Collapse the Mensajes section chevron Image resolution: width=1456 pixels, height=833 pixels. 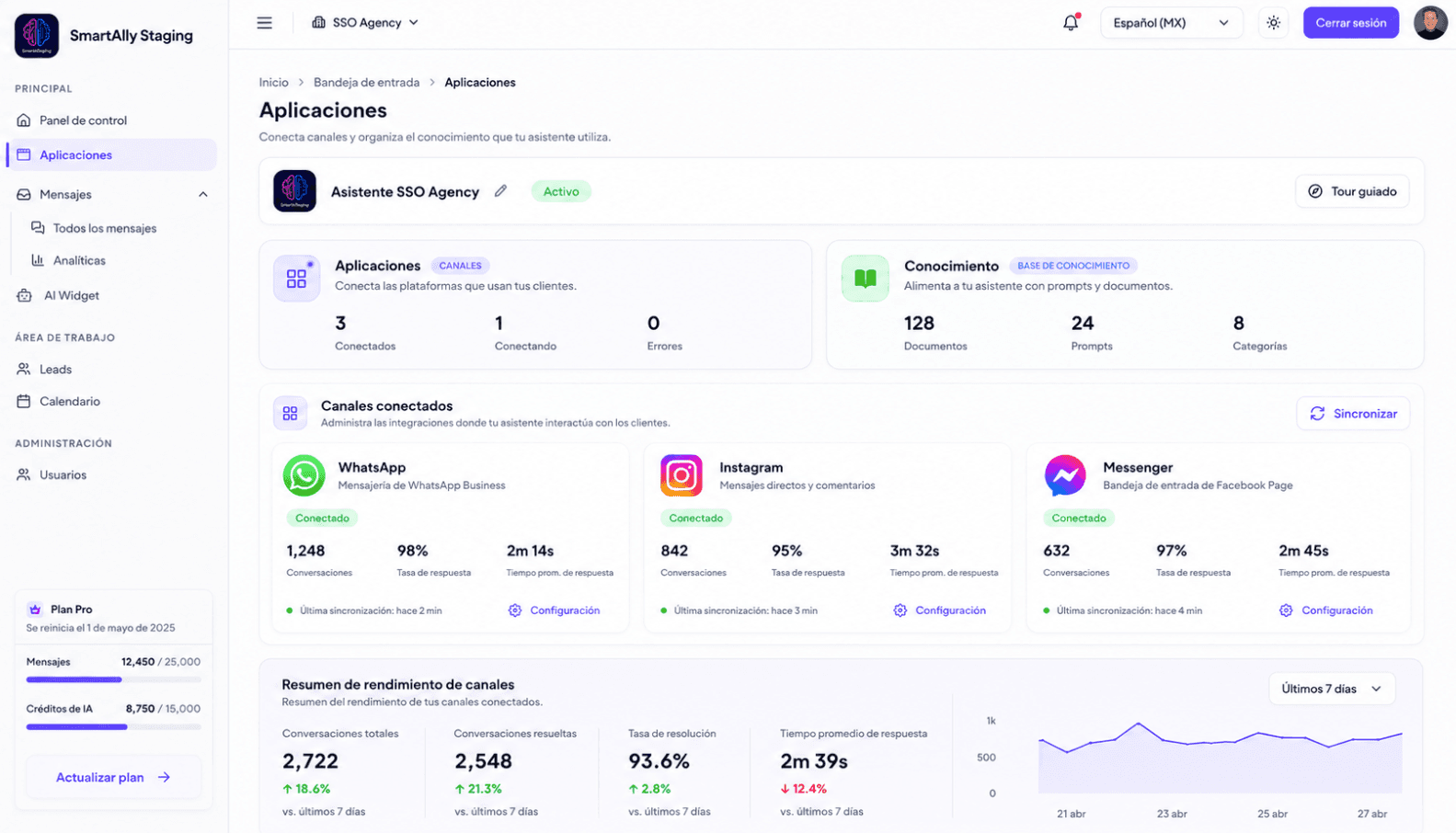pyautogui.click(x=203, y=195)
